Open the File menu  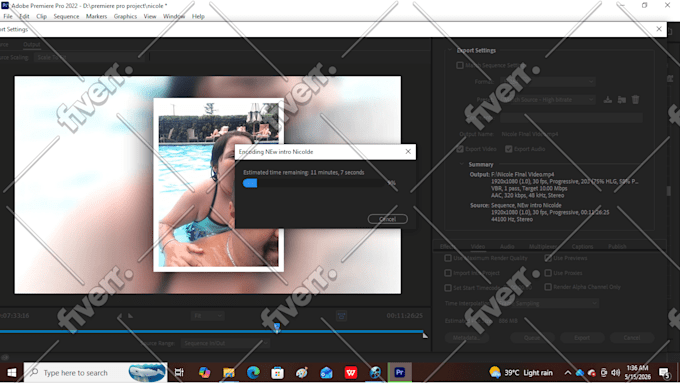8,16
